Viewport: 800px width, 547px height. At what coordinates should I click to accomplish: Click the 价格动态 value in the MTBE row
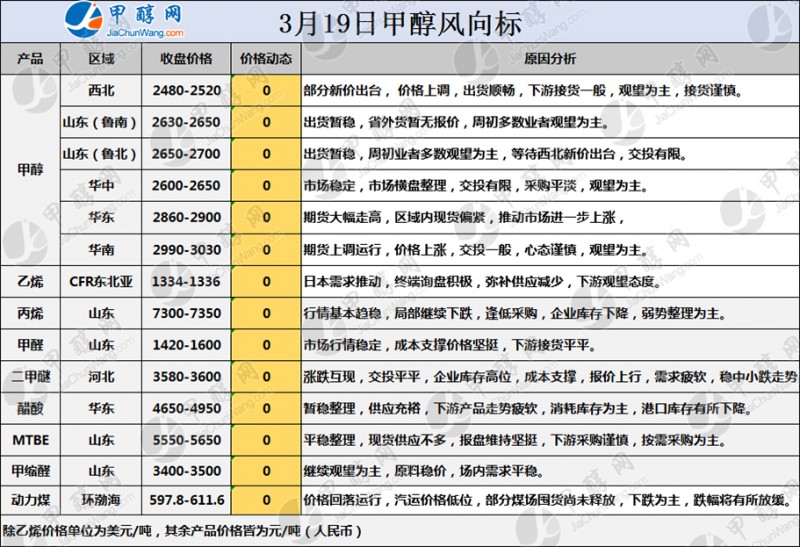click(266, 440)
